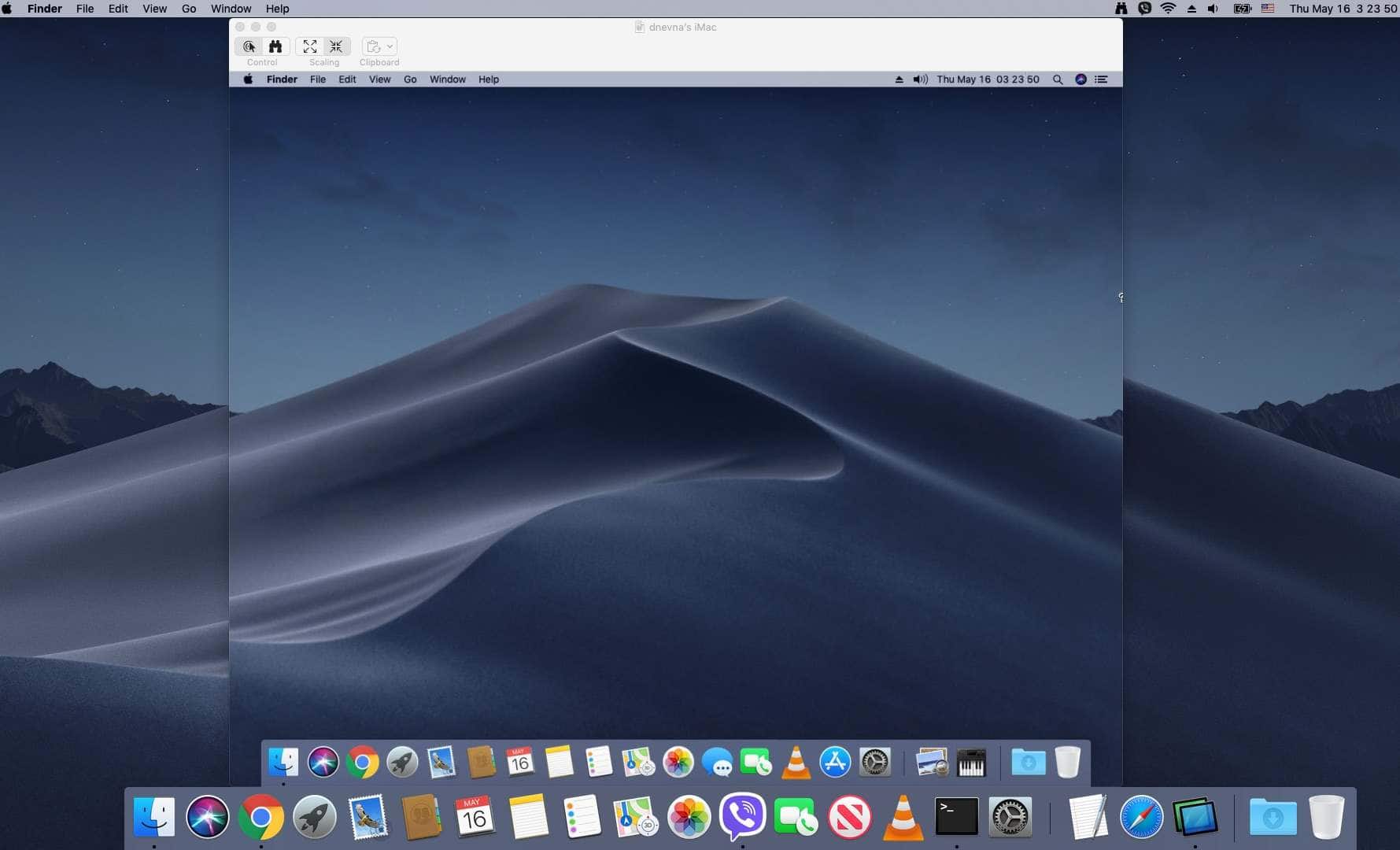The height and width of the screenshot is (850, 1400).
Task: Open TextEdit in the local dock
Action: point(1088,817)
